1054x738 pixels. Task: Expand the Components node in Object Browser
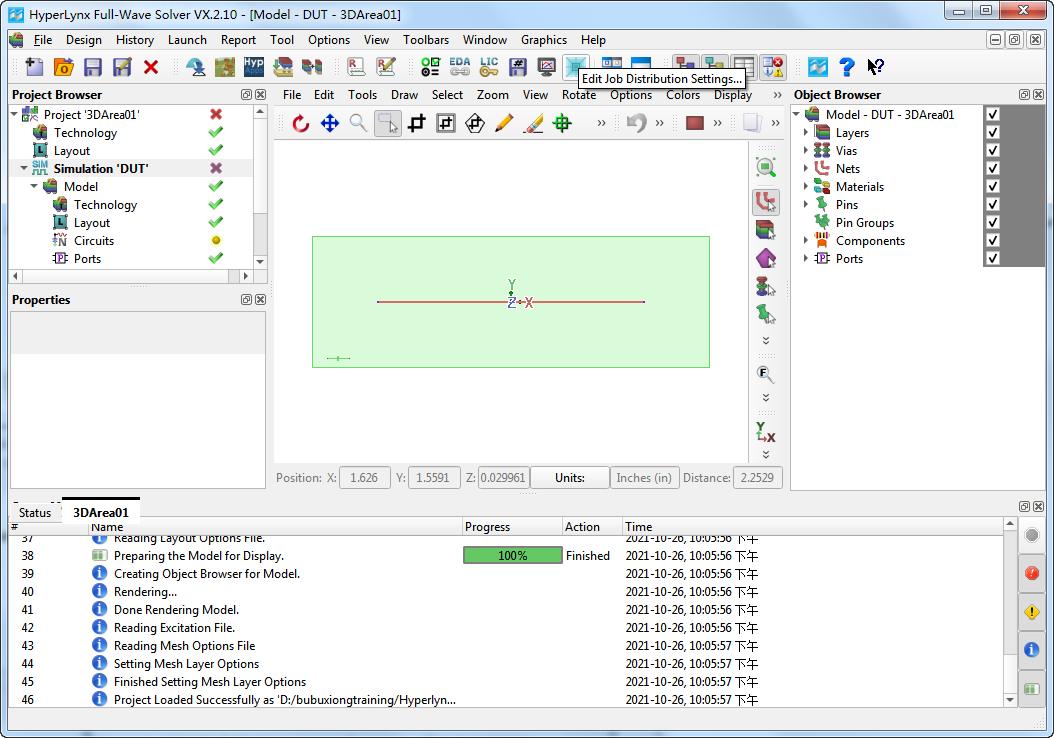(x=806, y=241)
